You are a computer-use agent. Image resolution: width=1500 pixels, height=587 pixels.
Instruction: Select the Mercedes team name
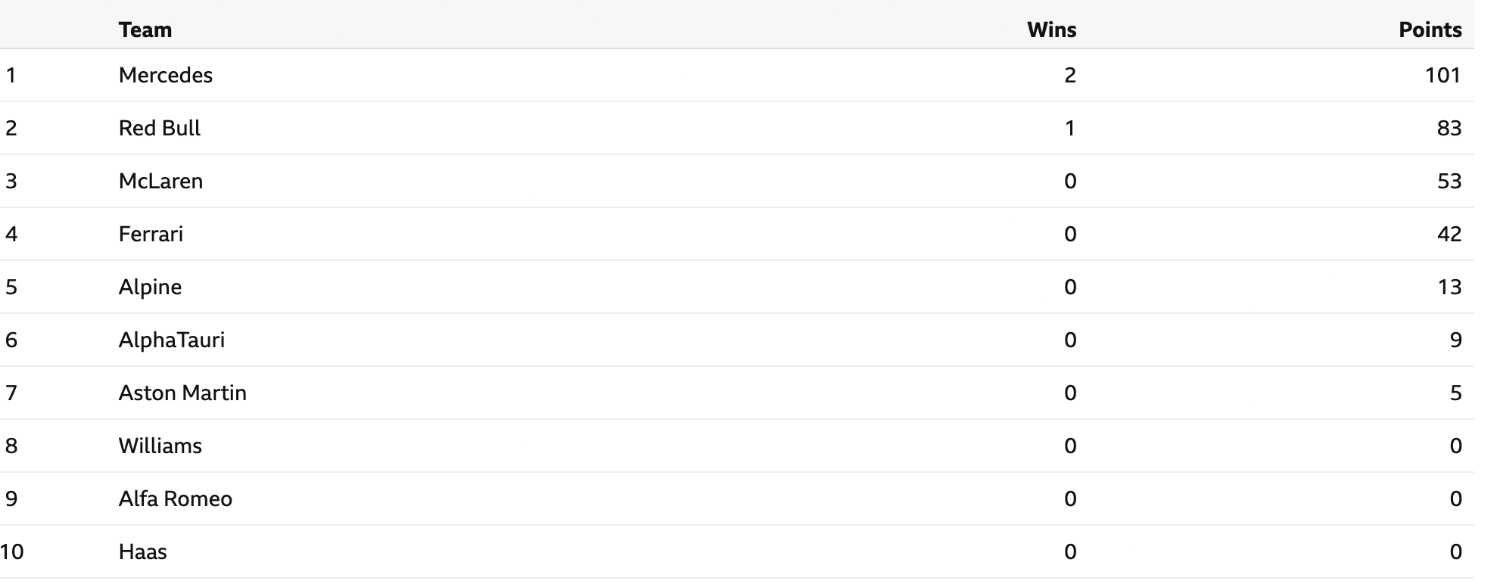[165, 75]
